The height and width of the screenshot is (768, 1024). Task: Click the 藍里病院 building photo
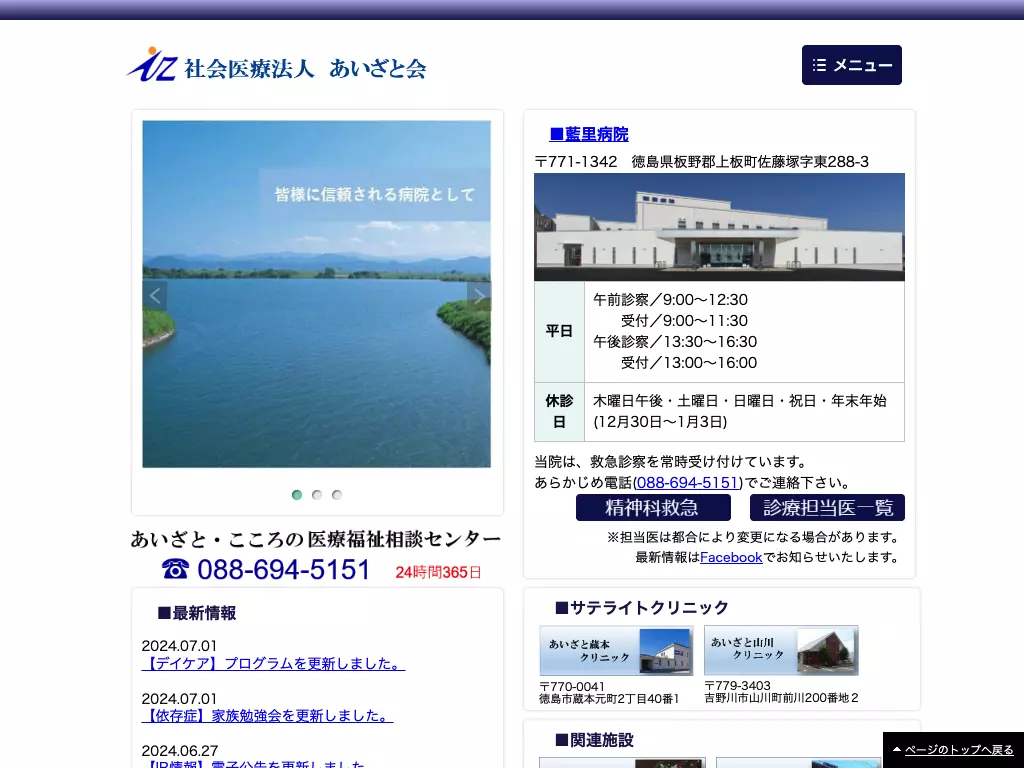(x=719, y=227)
